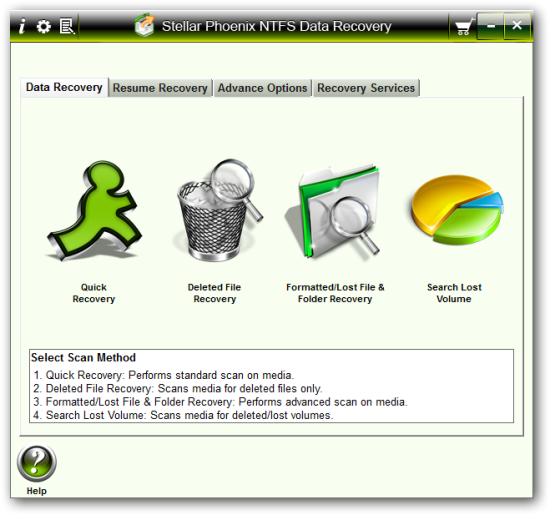The width and height of the screenshot is (550, 515).
Task: Switch to the Data Recovery tab
Action: [x=64, y=87]
